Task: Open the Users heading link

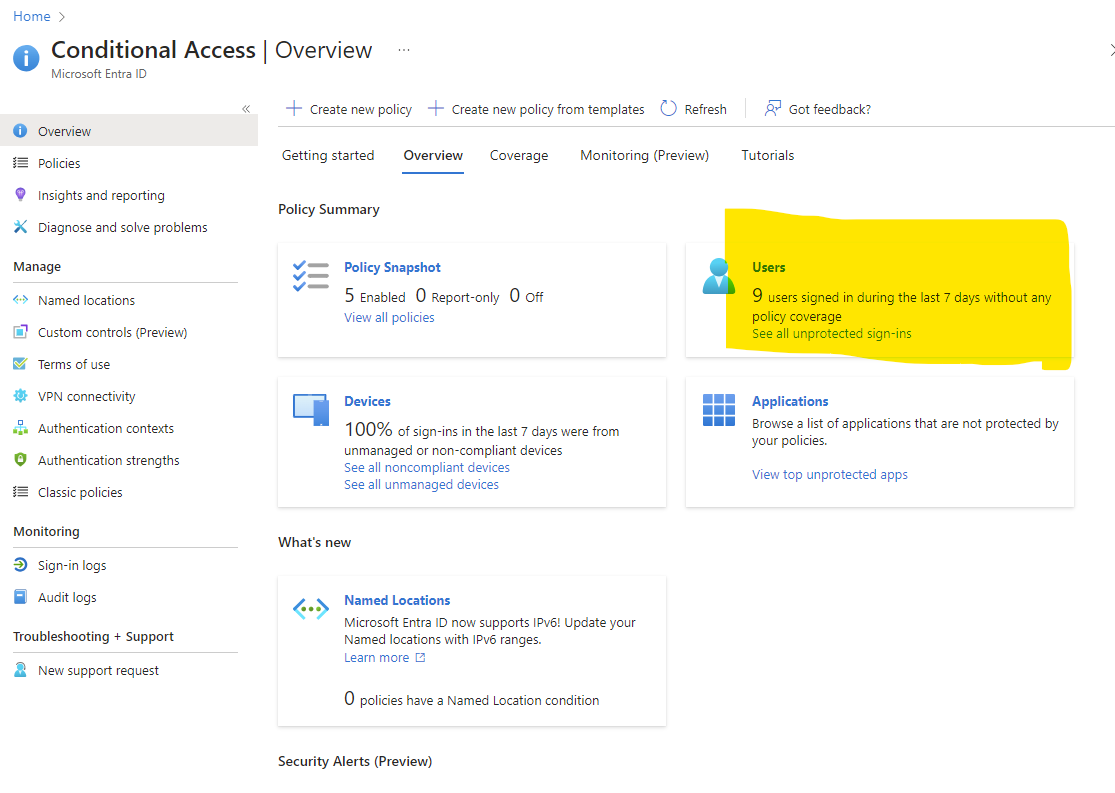Action: 769,267
